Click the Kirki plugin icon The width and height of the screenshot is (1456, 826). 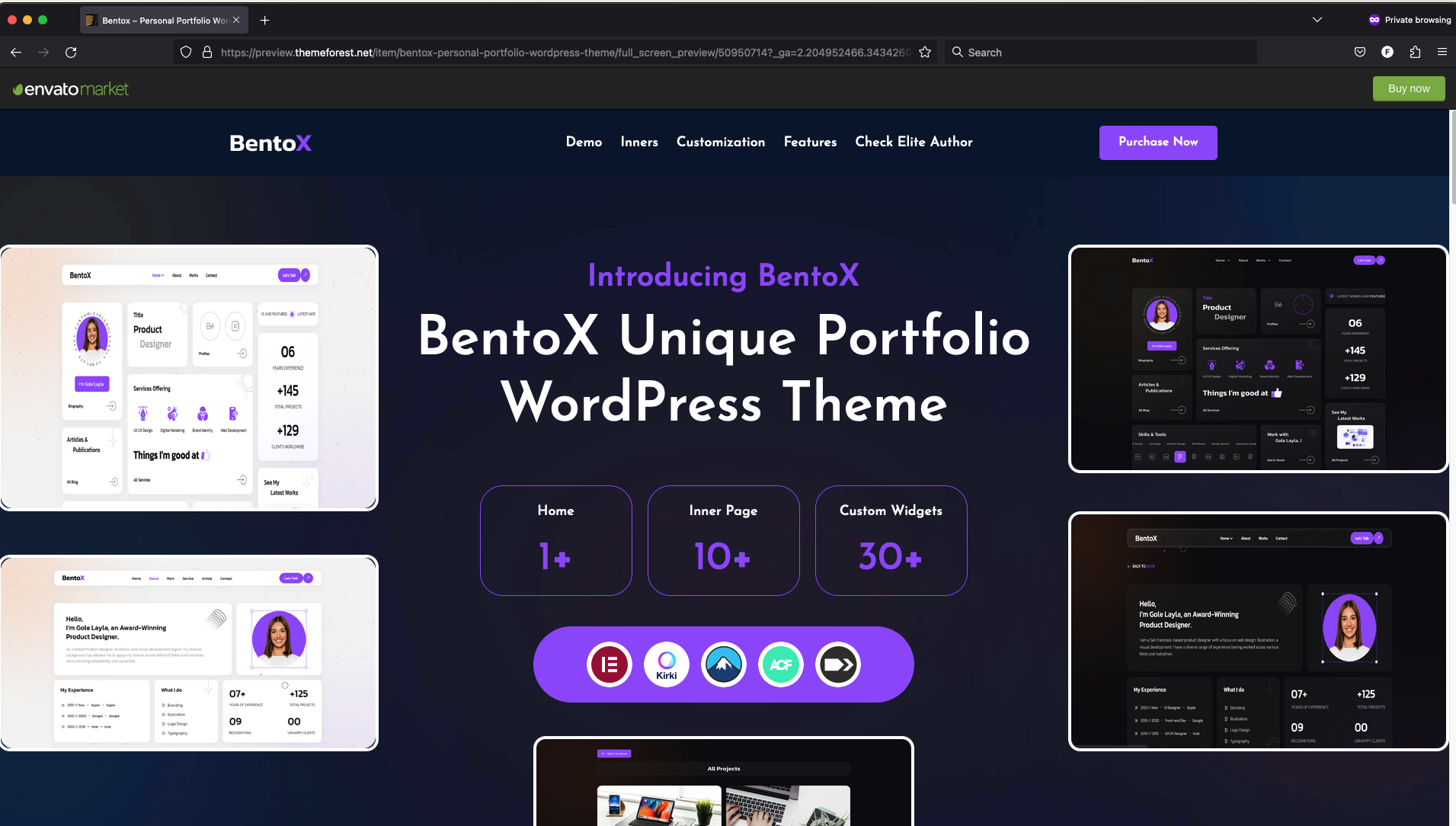(667, 664)
